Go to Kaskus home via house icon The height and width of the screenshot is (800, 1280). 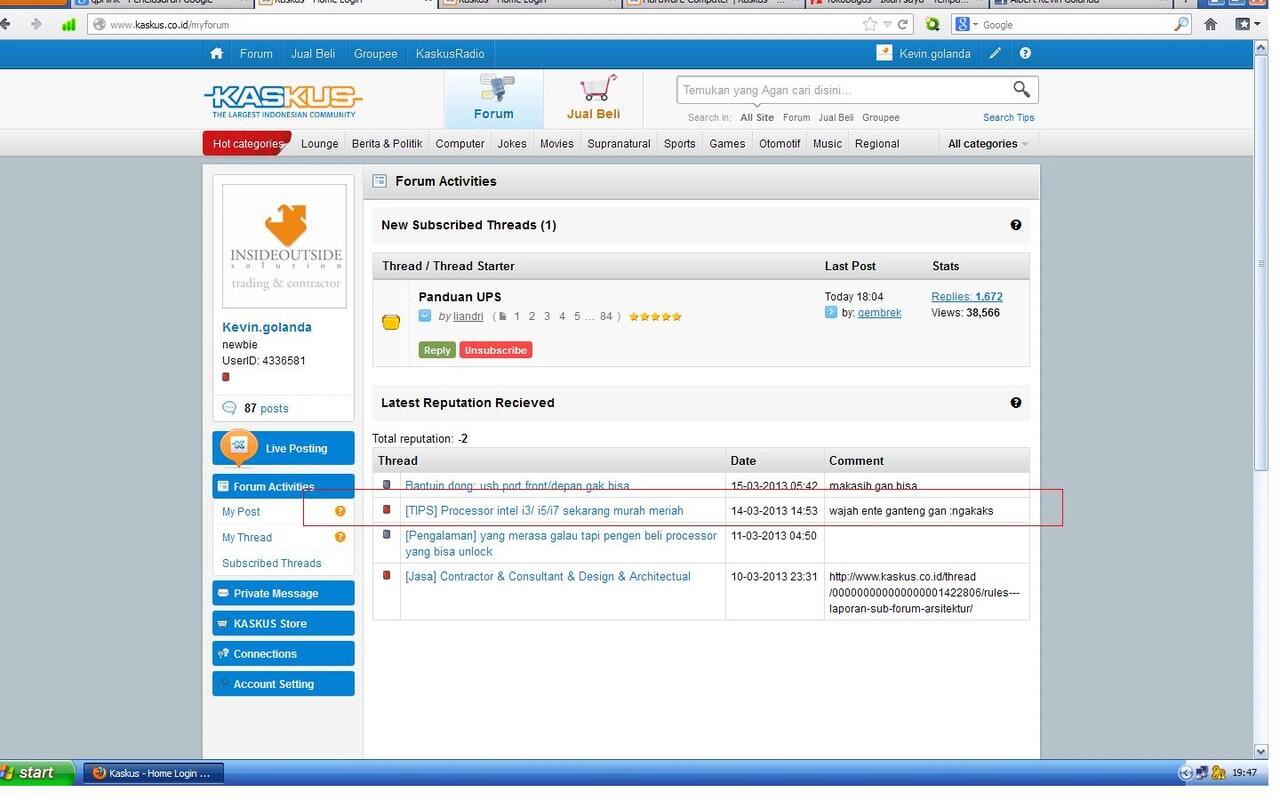click(216, 54)
